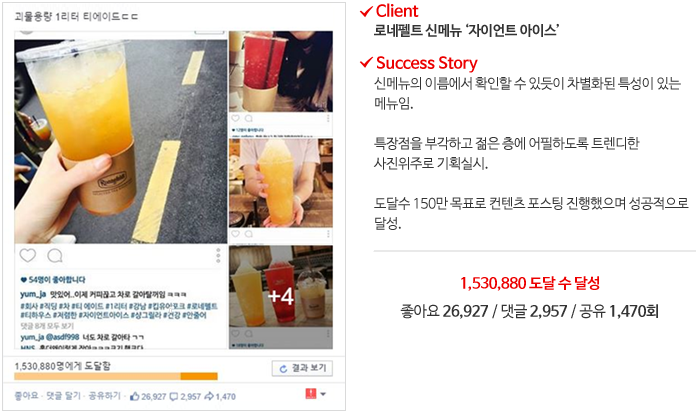The image size is (700, 420).
Task: Click the large main iced tea photo
Action: [121, 141]
